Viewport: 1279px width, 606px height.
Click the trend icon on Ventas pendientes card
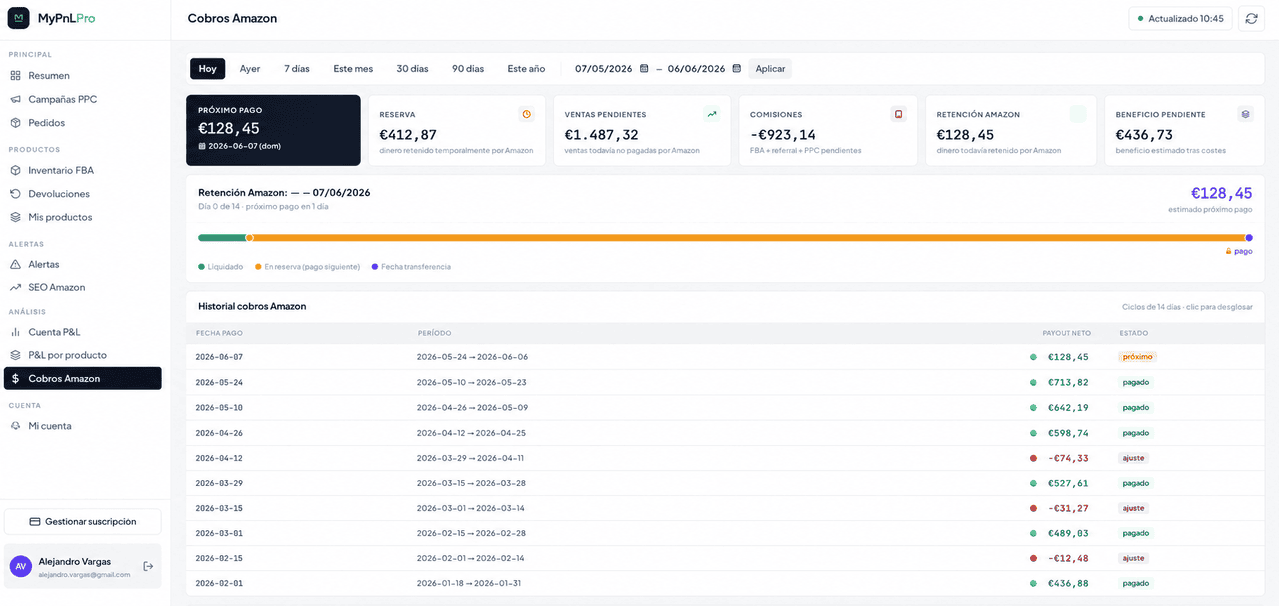(712, 114)
